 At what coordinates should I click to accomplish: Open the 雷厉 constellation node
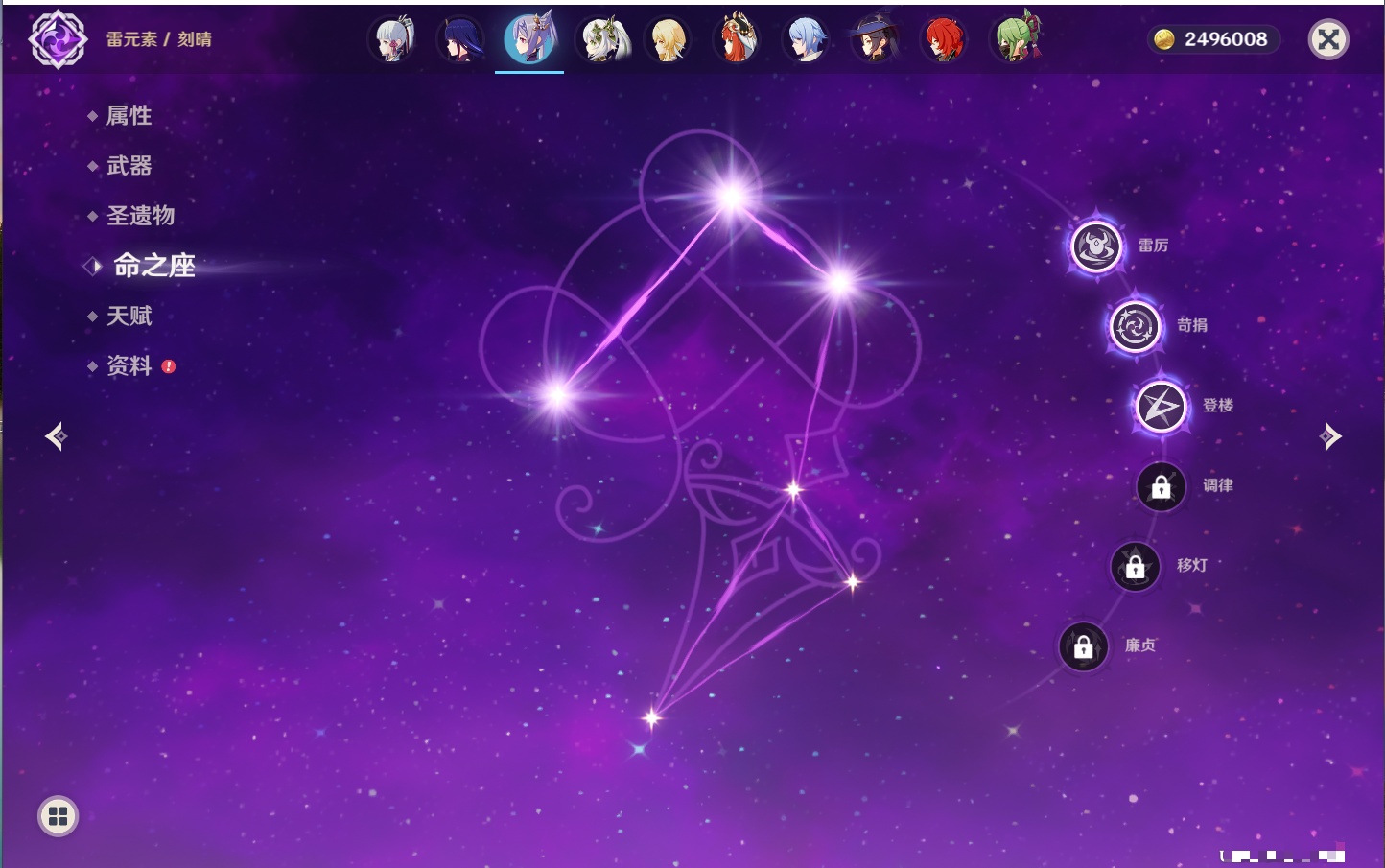tap(1095, 246)
